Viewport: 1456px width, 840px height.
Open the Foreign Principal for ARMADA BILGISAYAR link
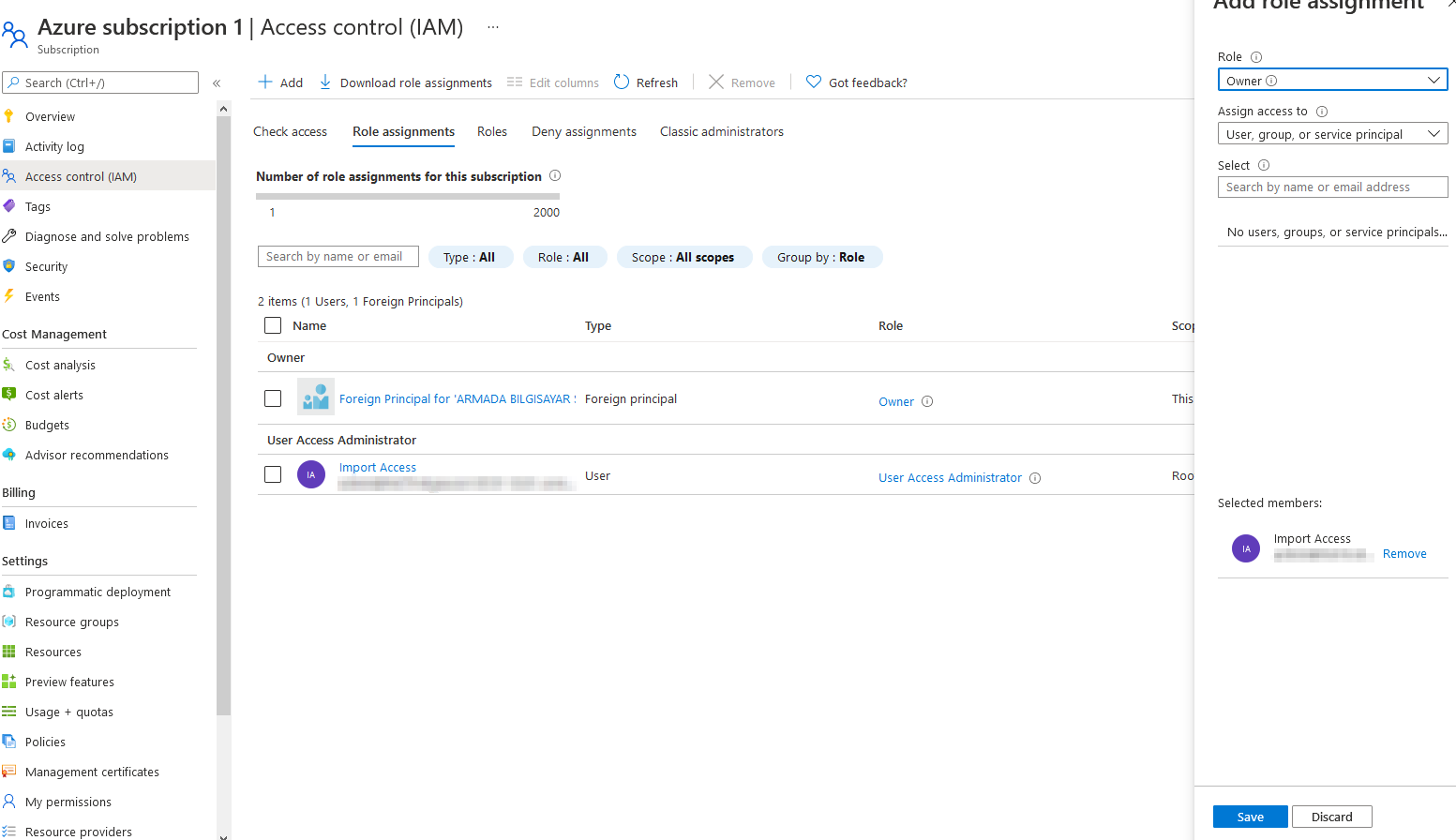(458, 398)
